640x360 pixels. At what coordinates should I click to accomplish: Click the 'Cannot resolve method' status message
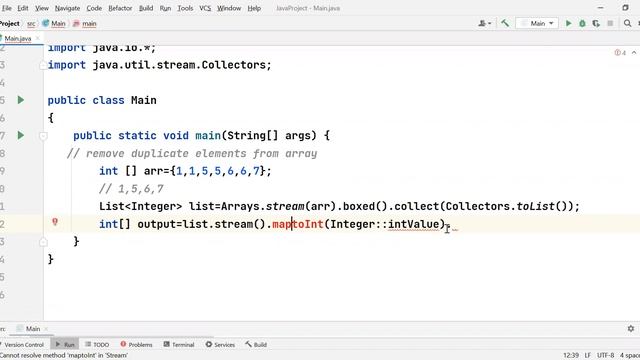tap(64, 356)
